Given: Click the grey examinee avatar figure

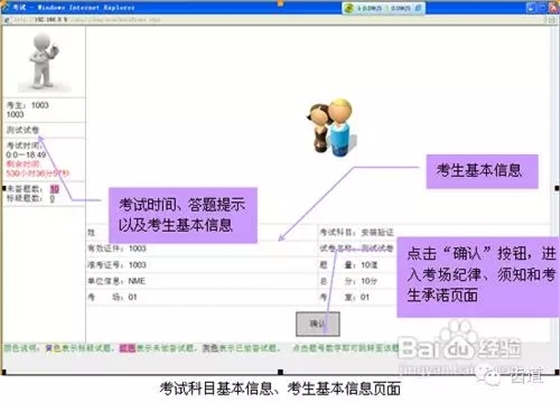Looking at the screenshot, I should pyautogui.click(x=44, y=61).
